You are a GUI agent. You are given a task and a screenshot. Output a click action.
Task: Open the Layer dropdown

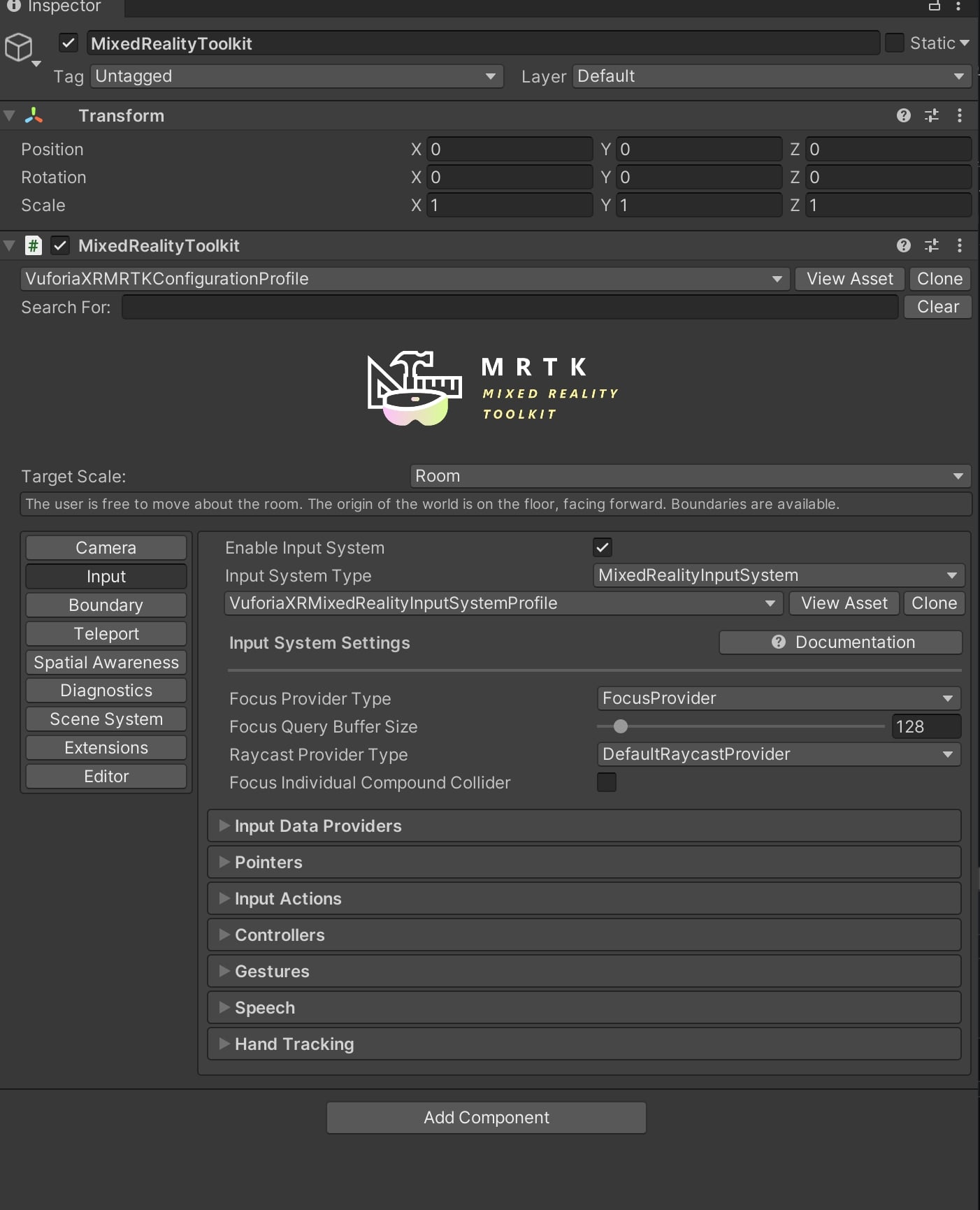click(x=772, y=76)
